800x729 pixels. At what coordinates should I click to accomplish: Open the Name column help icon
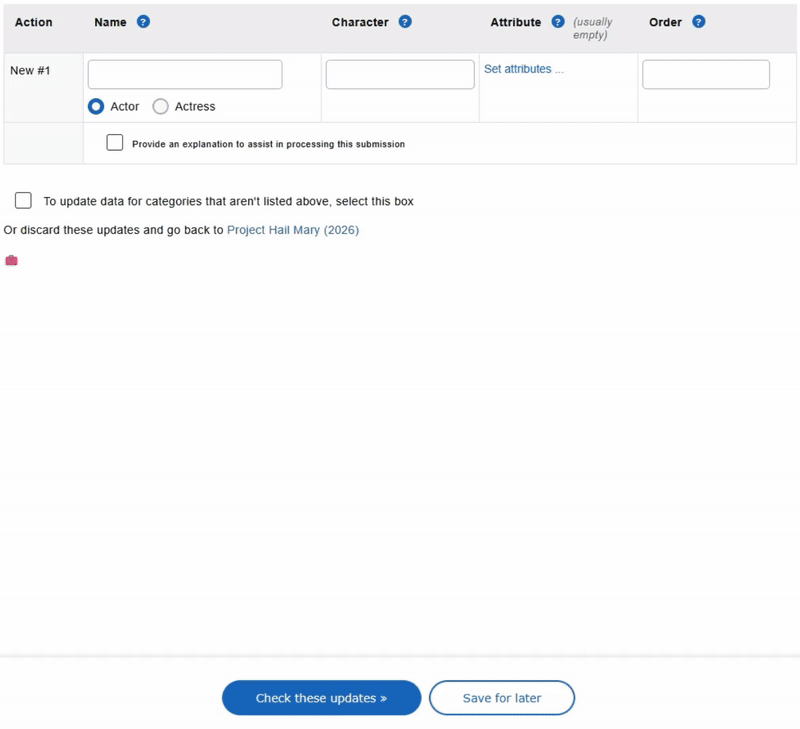point(143,22)
